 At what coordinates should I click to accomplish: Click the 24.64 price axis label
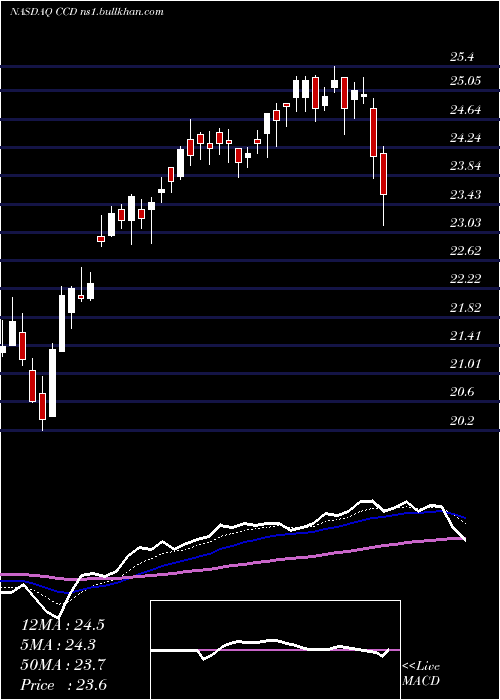click(x=466, y=109)
